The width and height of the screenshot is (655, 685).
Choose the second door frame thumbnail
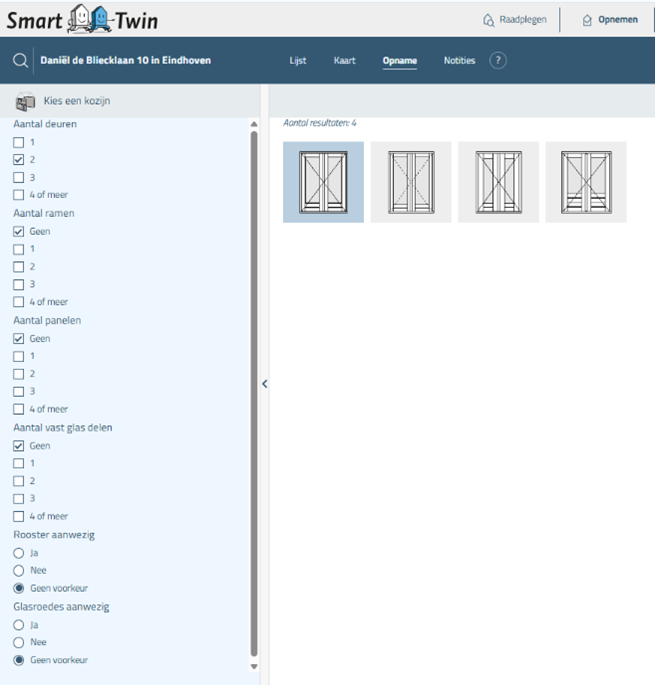pos(411,182)
